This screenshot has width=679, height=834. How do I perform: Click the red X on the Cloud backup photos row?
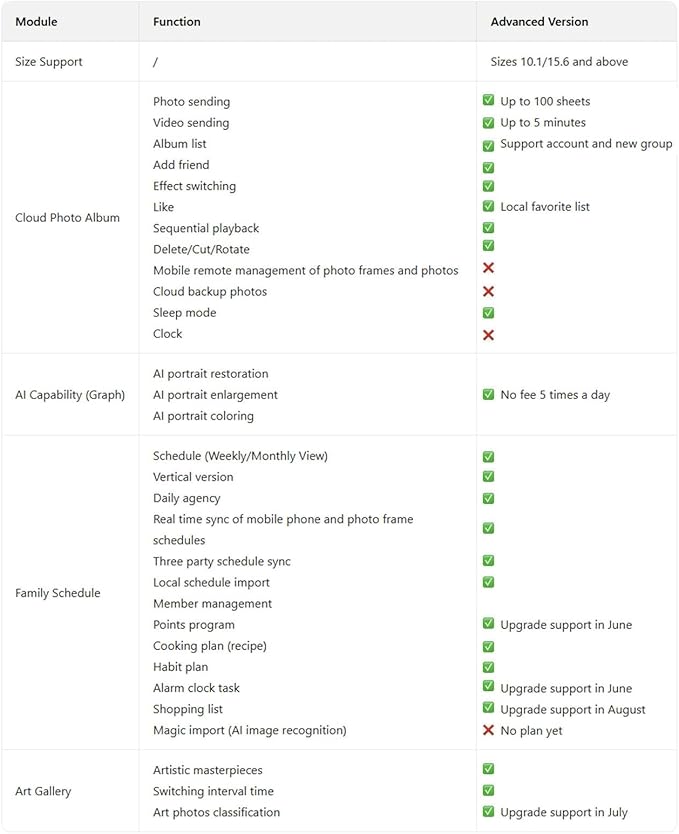point(488,291)
